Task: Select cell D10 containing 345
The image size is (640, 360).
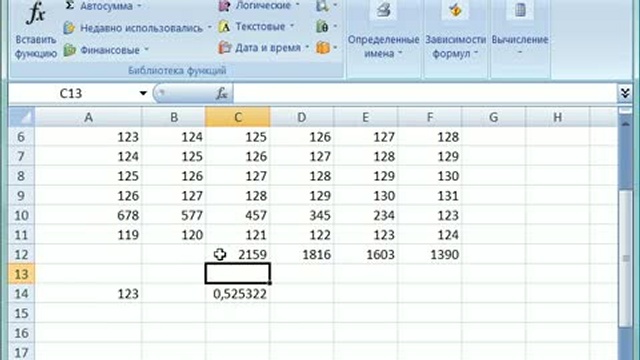Action: (x=302, y=215)
